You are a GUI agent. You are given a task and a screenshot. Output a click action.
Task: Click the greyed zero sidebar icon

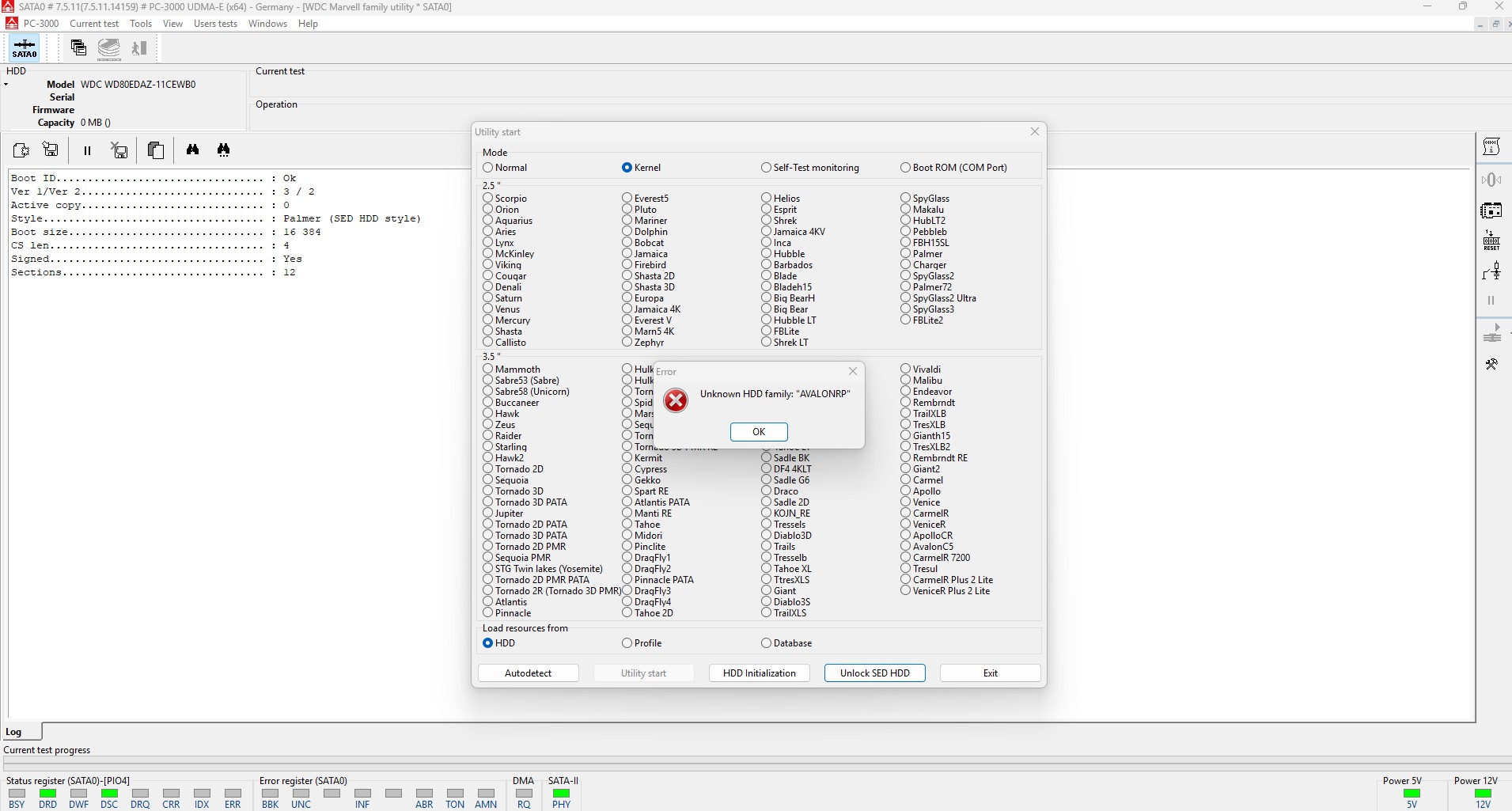(1491, 180)
